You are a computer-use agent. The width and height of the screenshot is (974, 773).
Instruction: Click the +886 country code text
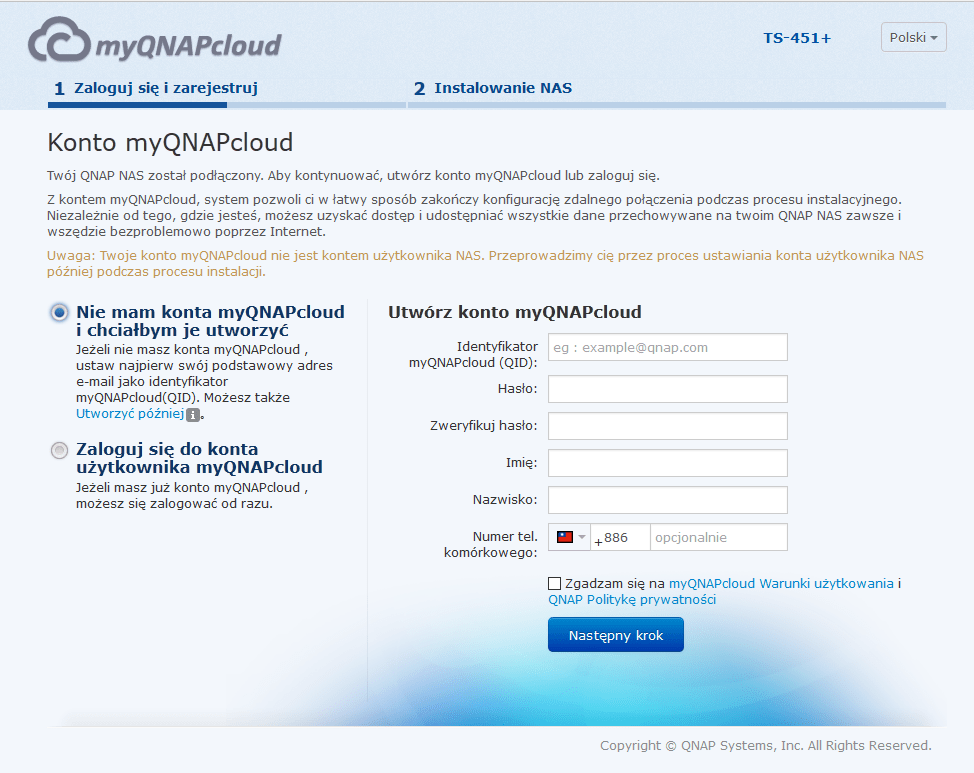pos(611,538)
